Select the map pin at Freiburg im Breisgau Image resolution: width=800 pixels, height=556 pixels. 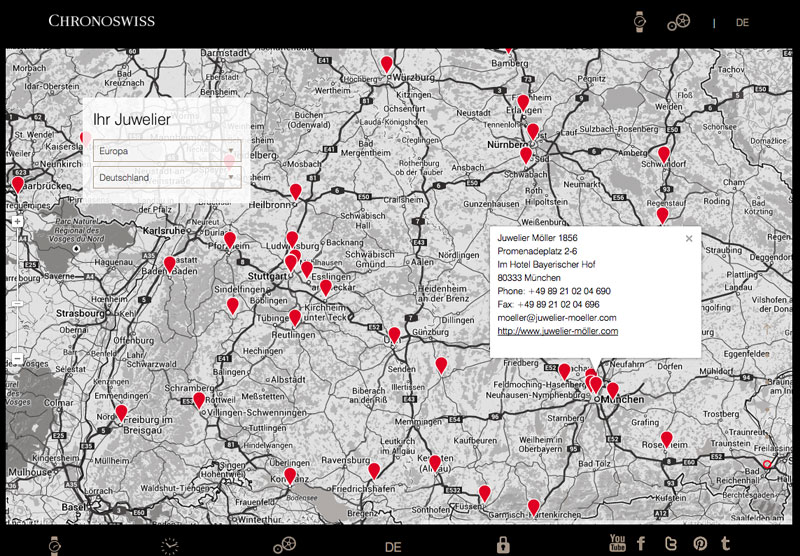(121, 413)
